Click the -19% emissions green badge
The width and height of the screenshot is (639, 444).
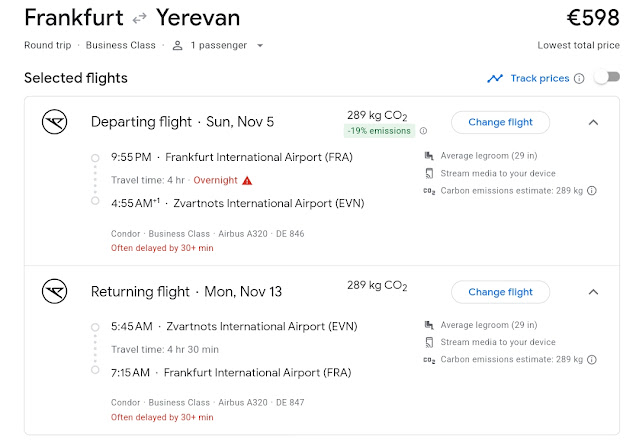click(x=379, y=131)
